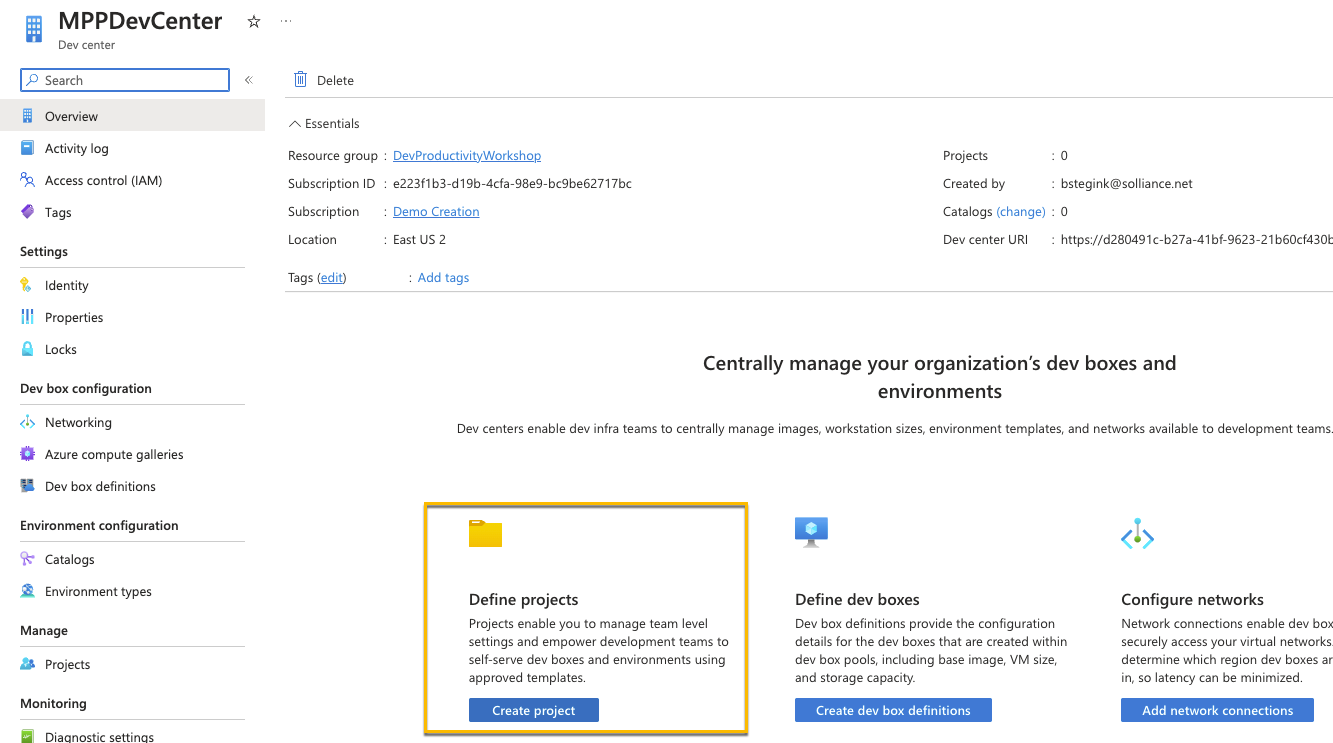This screenshot has width=1333, height=743.
Task: Click the Catalogs (change) link
Action: pyautogui.click(x=1021, y=212)
